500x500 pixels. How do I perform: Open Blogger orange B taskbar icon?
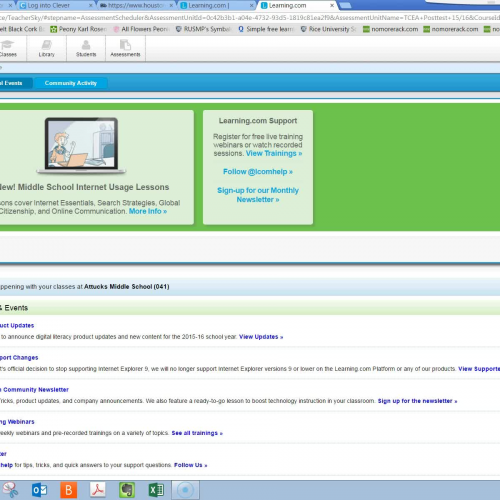[x=69, y=490]
